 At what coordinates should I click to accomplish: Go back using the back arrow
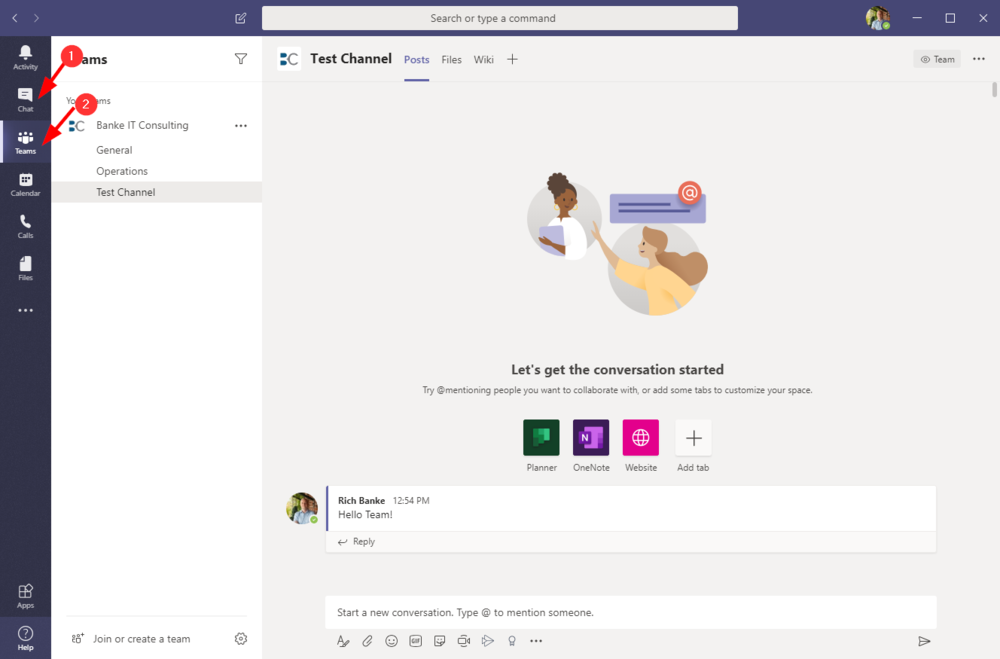15,18
